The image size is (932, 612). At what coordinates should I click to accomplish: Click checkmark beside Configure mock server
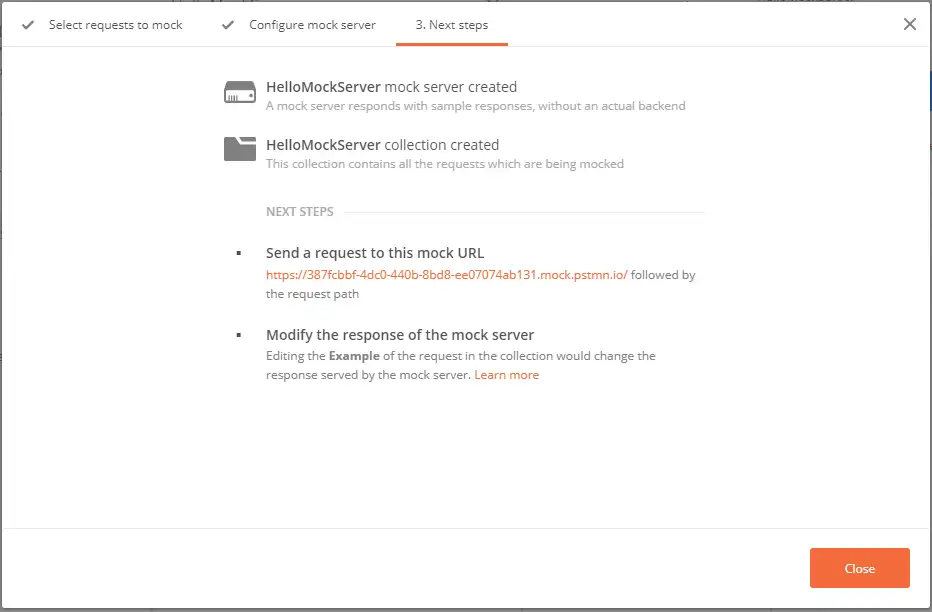pyautogui.click(x=228, y=25)
